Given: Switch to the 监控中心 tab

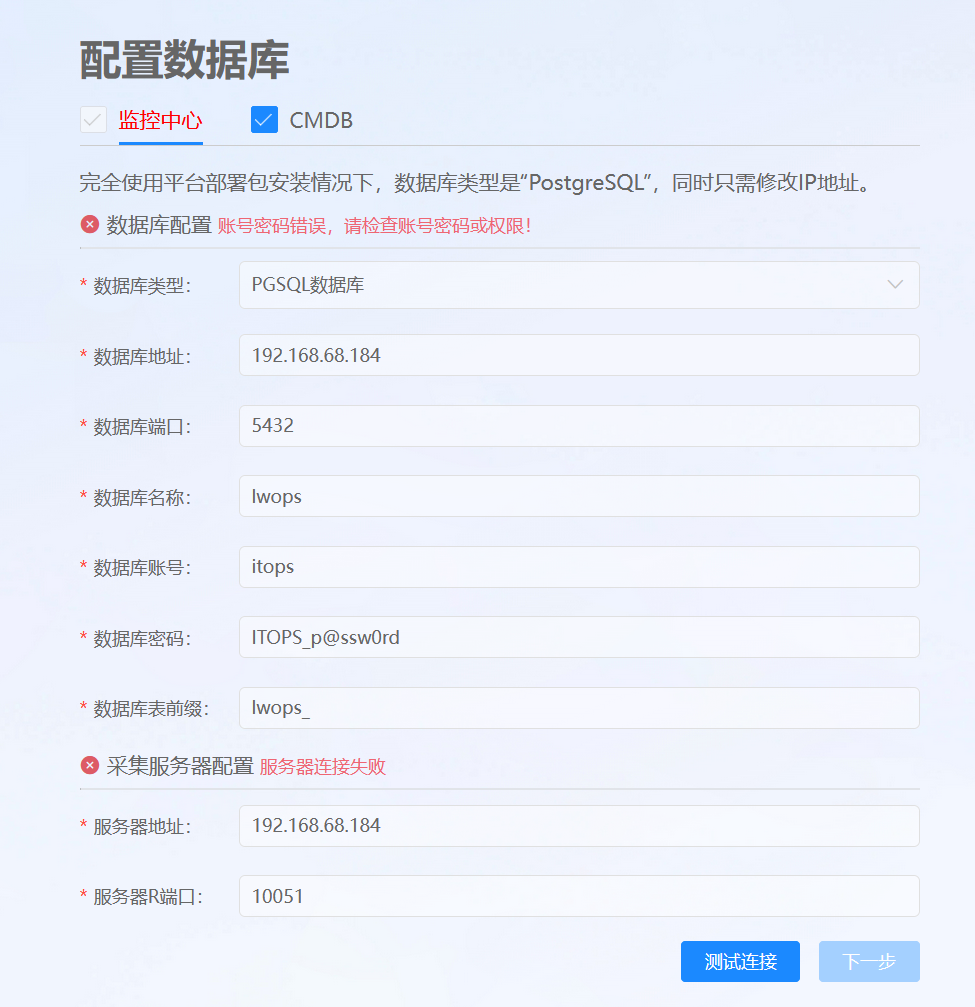Looking at the screenshot, I should [x=161, y=120].
